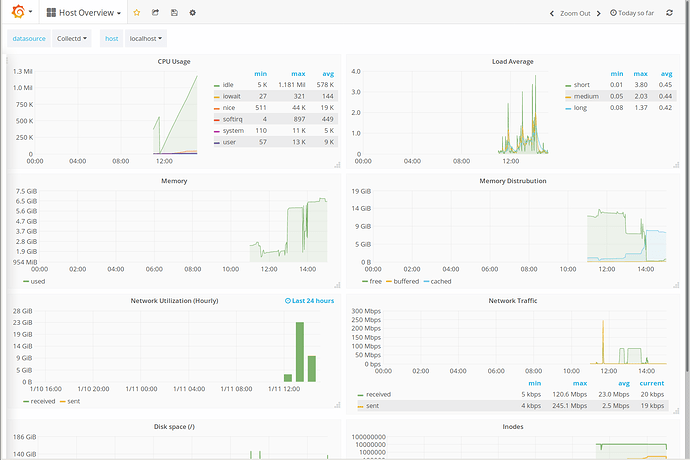Screen dimensions: 690x460
Task: Click the Zoom Out button
Action: [x=575, y=14]
